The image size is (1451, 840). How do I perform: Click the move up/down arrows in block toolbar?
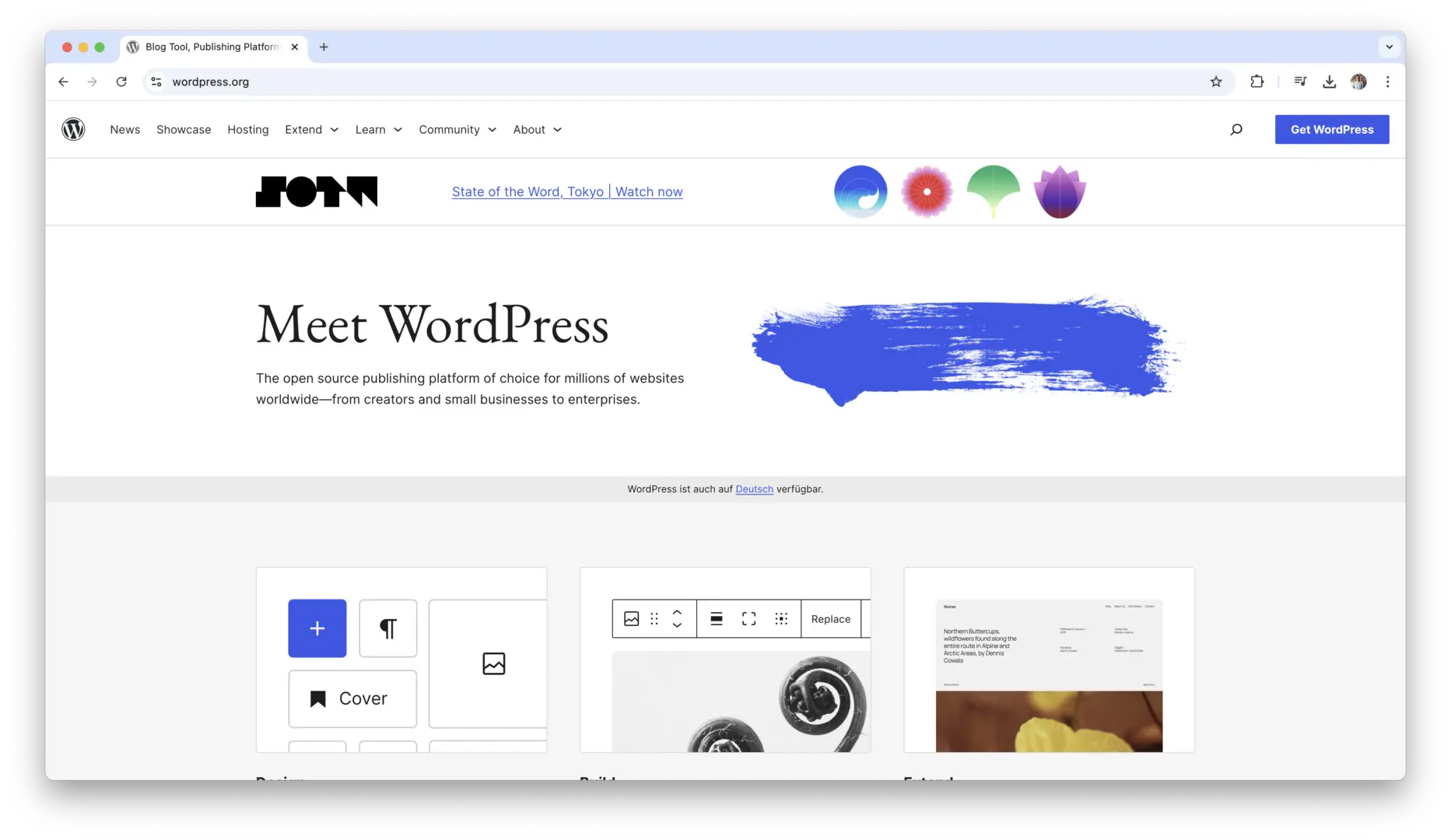[677, 619]
